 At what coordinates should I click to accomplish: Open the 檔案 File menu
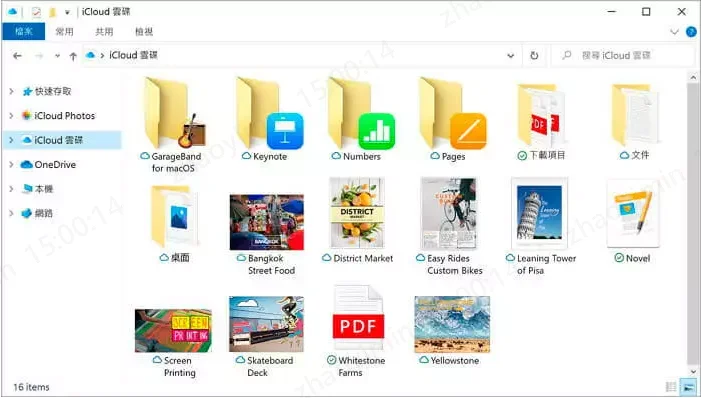(24, 31)
